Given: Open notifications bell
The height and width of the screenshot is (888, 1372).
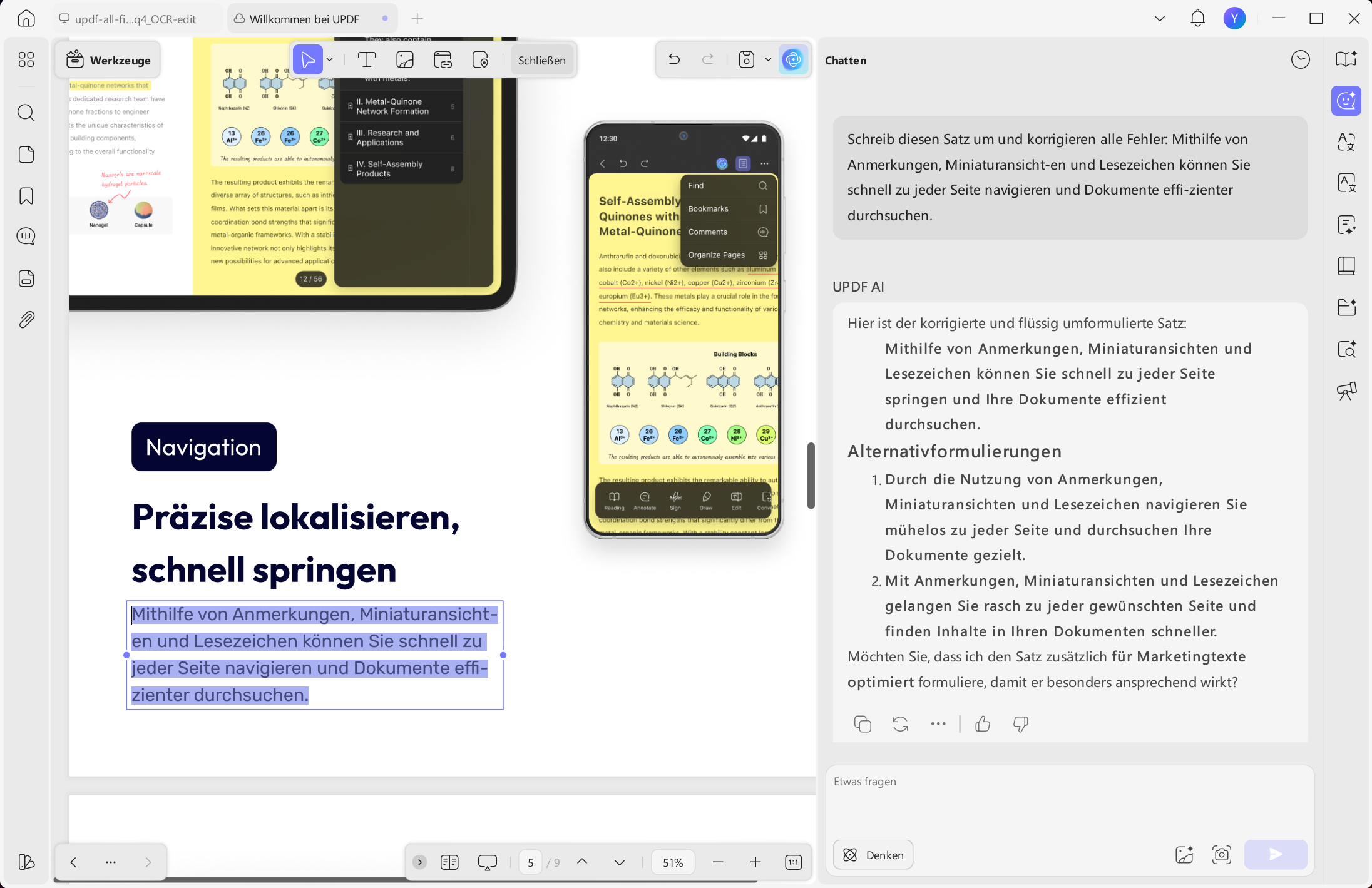Looking at the screenshot, I should (x=1197, y=19).
